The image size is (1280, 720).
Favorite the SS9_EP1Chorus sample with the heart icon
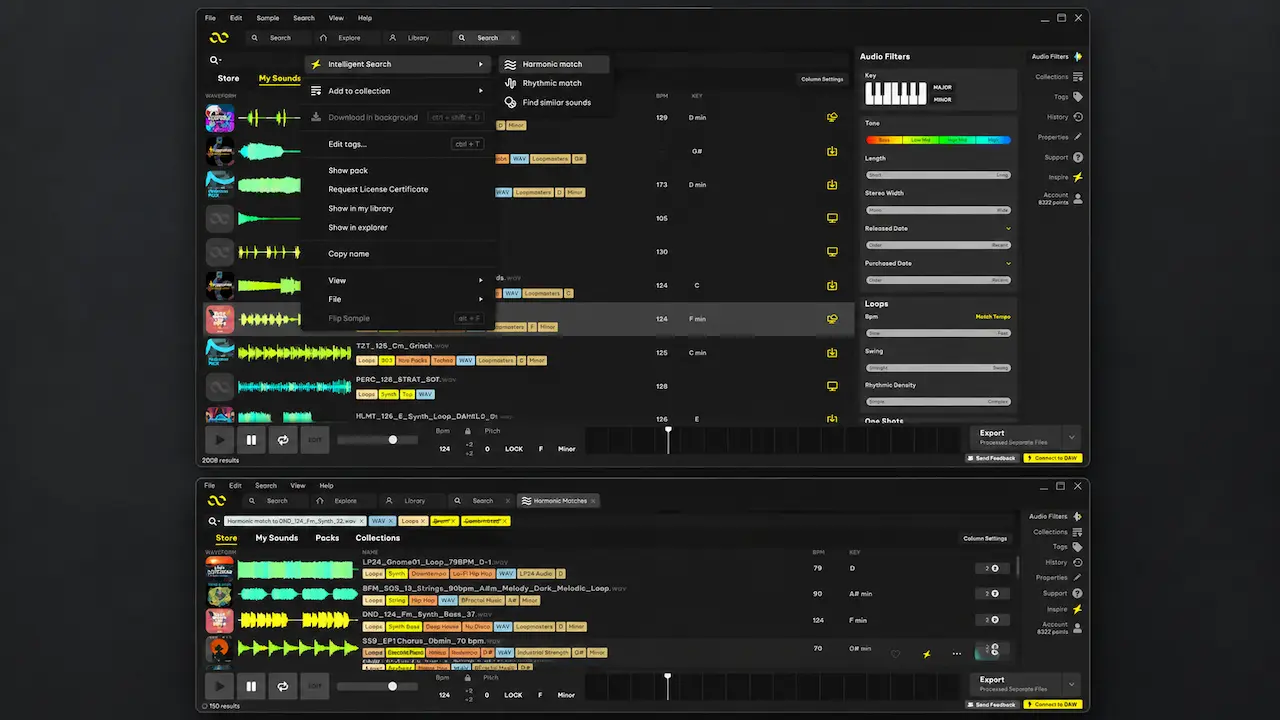click(896, 654)
